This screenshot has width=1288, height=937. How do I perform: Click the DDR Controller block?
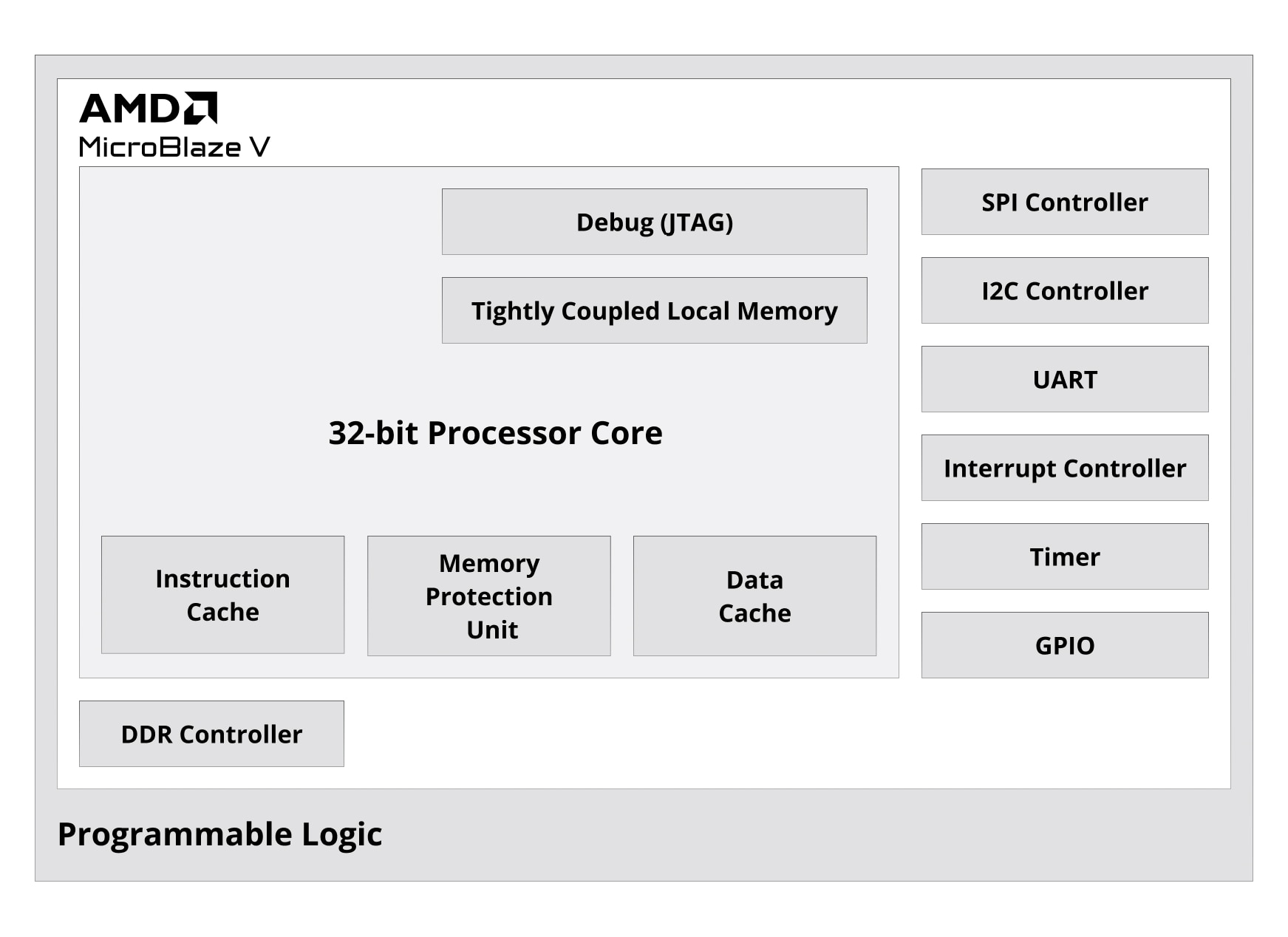click(x=211, y=734)
